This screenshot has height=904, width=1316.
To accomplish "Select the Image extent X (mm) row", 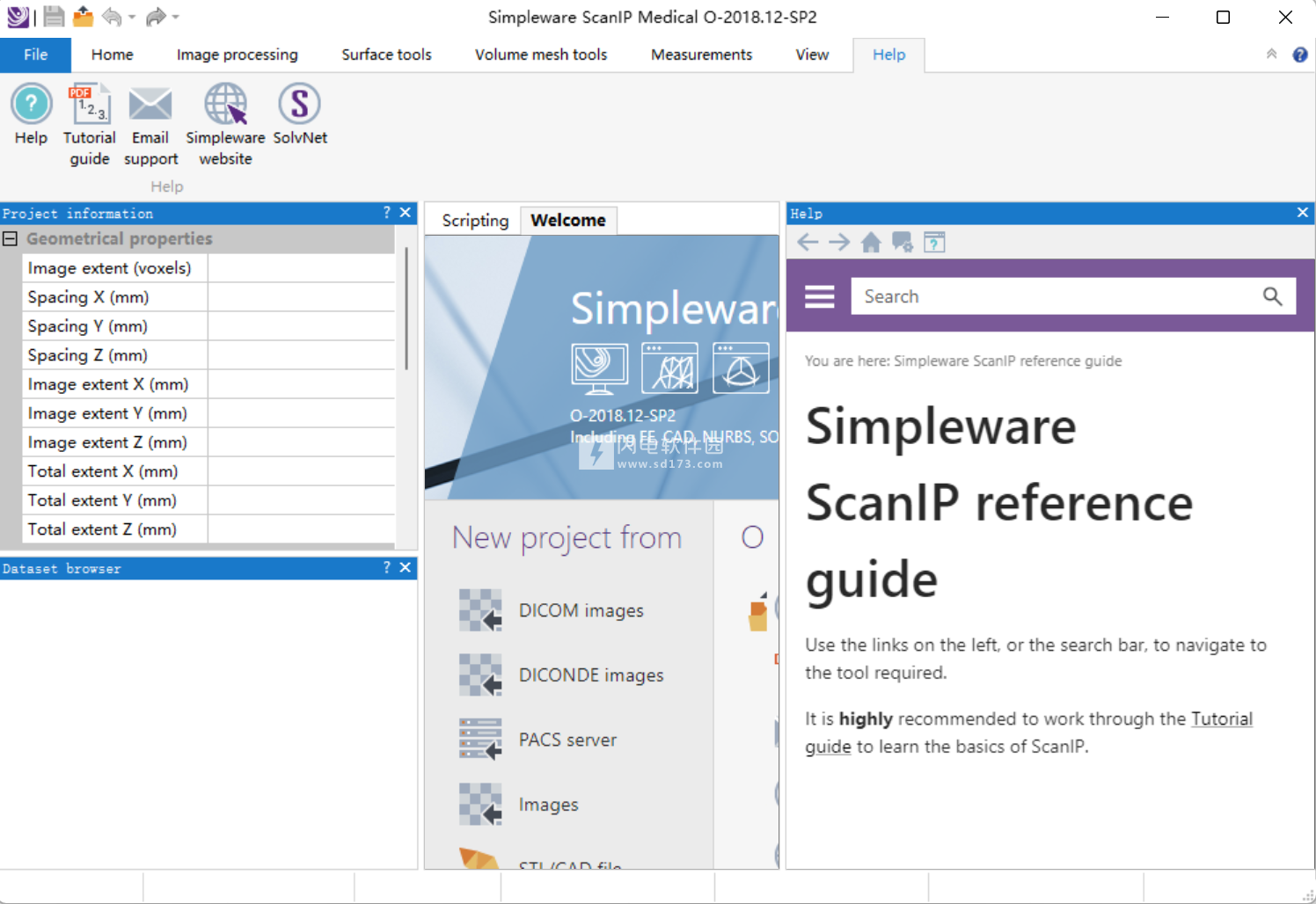I will click(x=208, y=384).
